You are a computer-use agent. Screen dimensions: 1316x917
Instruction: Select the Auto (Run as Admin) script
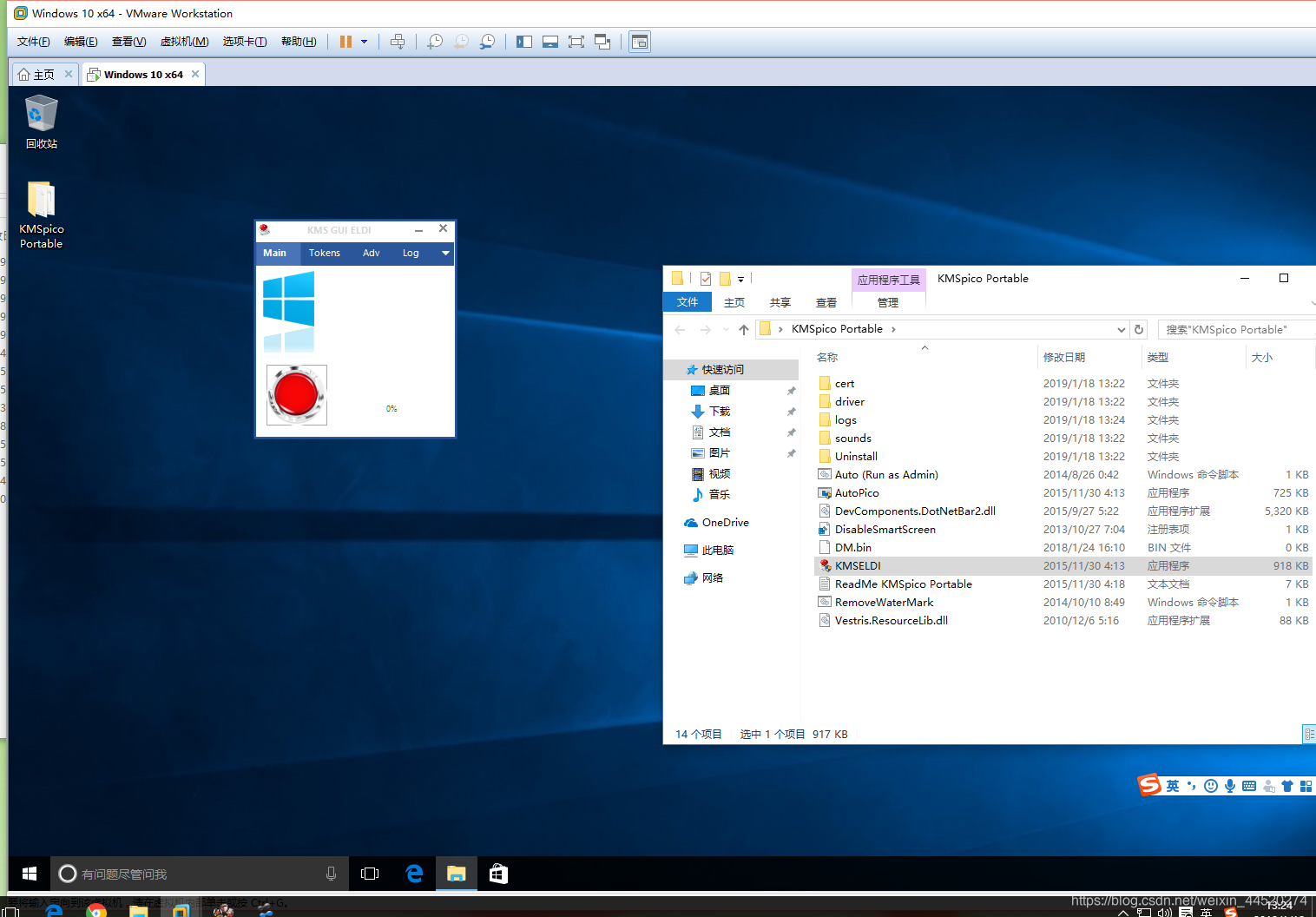1063,475
